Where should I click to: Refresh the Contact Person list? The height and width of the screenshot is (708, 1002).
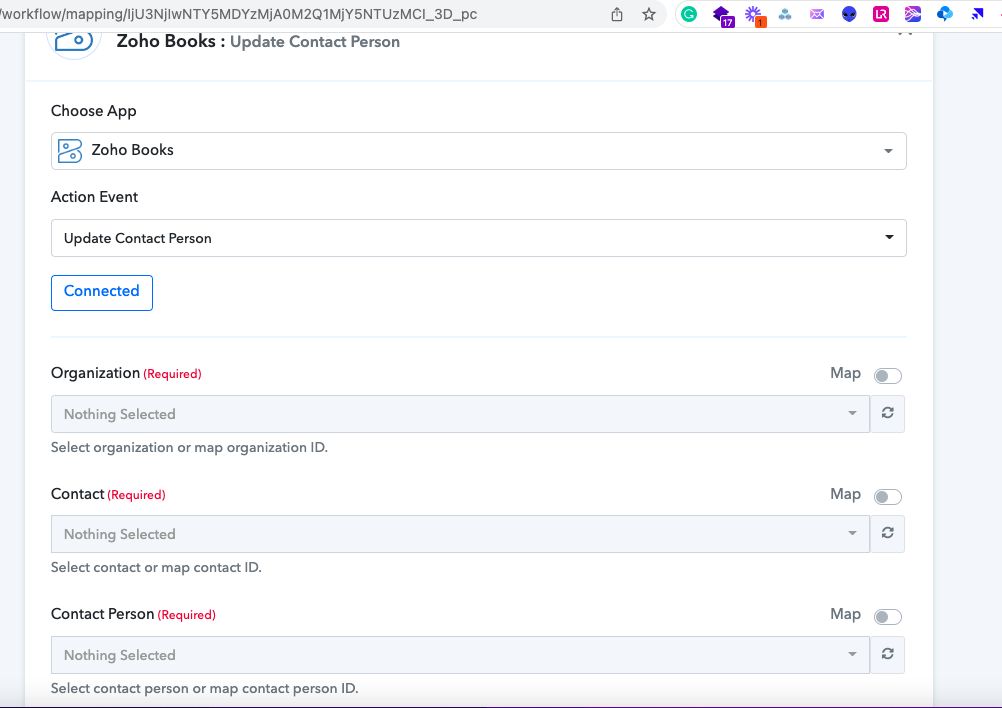888,654
